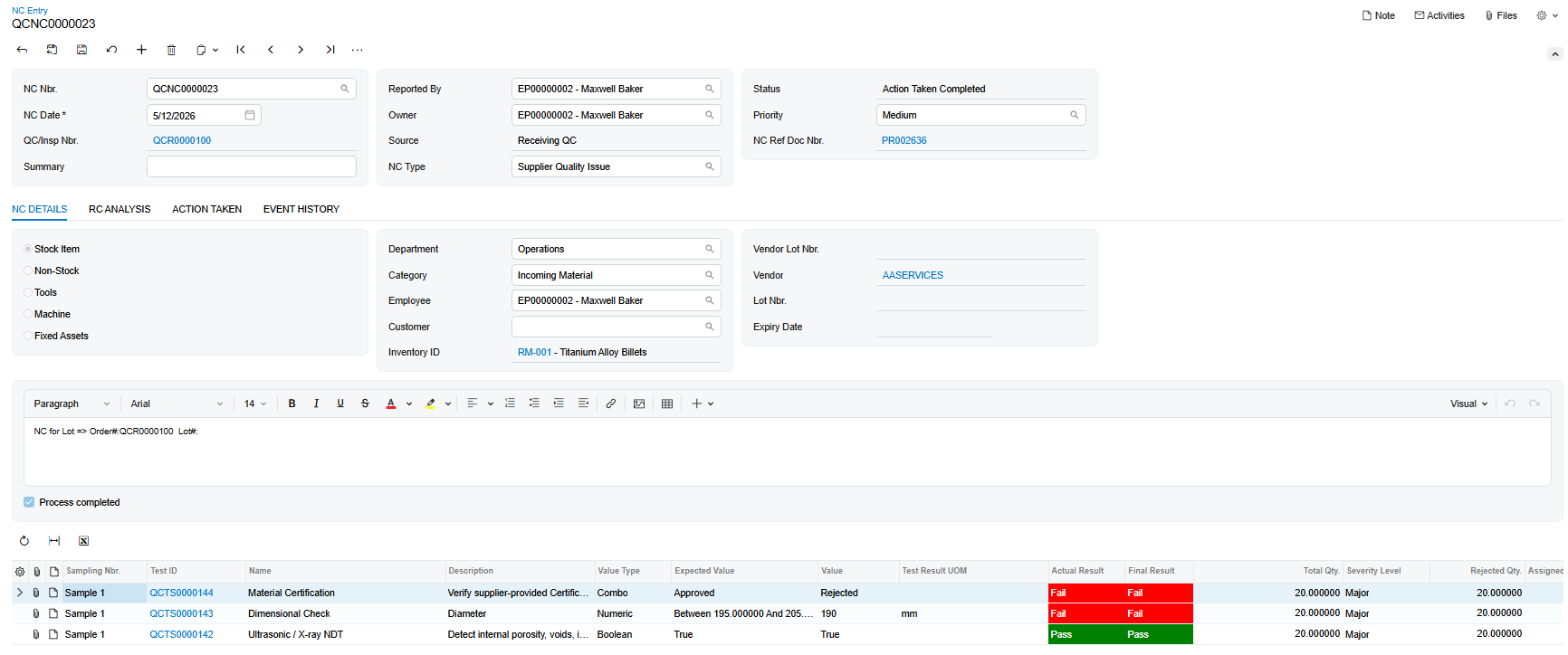This screenshot has height=655, width=1568.
Task: Delete the record with the trash icon
Action: [x=171, y=50]
